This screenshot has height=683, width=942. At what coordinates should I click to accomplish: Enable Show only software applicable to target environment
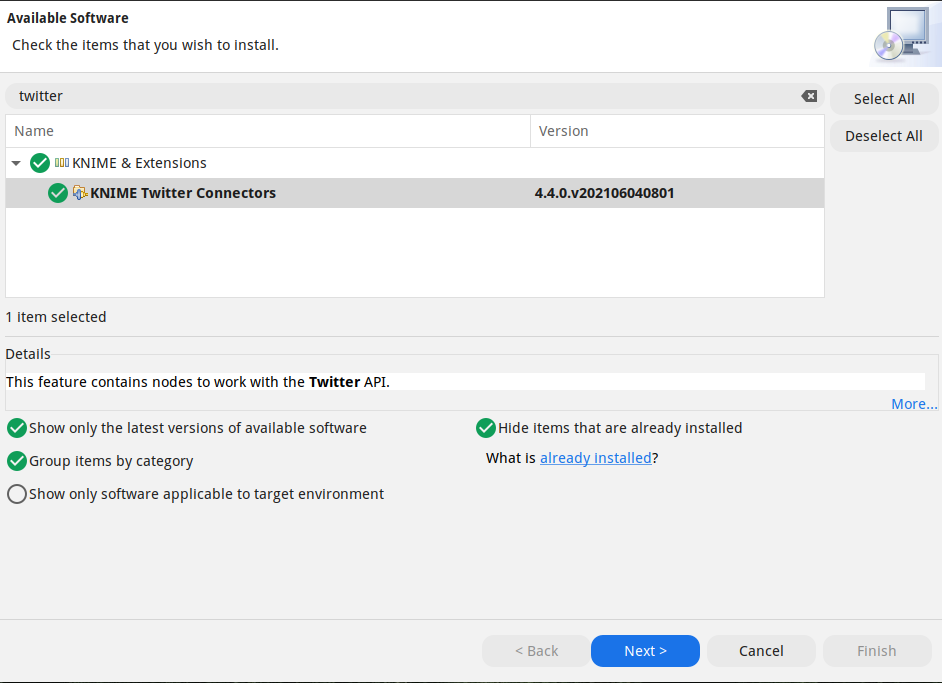point(16,493)
